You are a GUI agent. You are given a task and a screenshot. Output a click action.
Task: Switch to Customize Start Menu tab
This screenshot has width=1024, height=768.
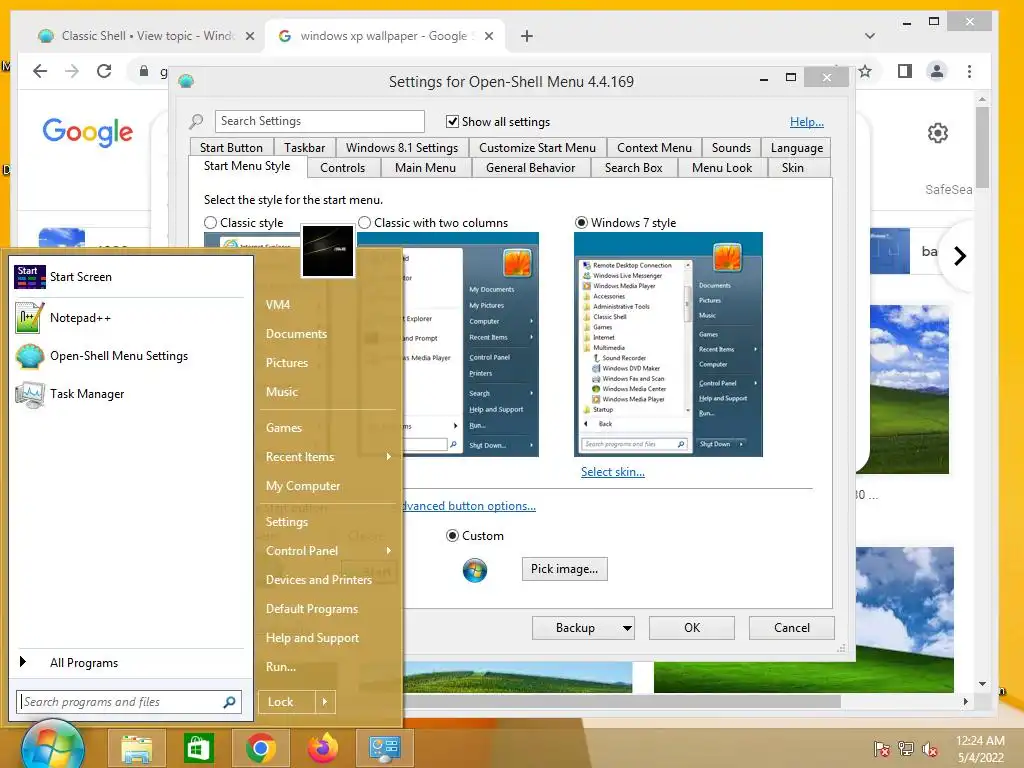(537, 148)
